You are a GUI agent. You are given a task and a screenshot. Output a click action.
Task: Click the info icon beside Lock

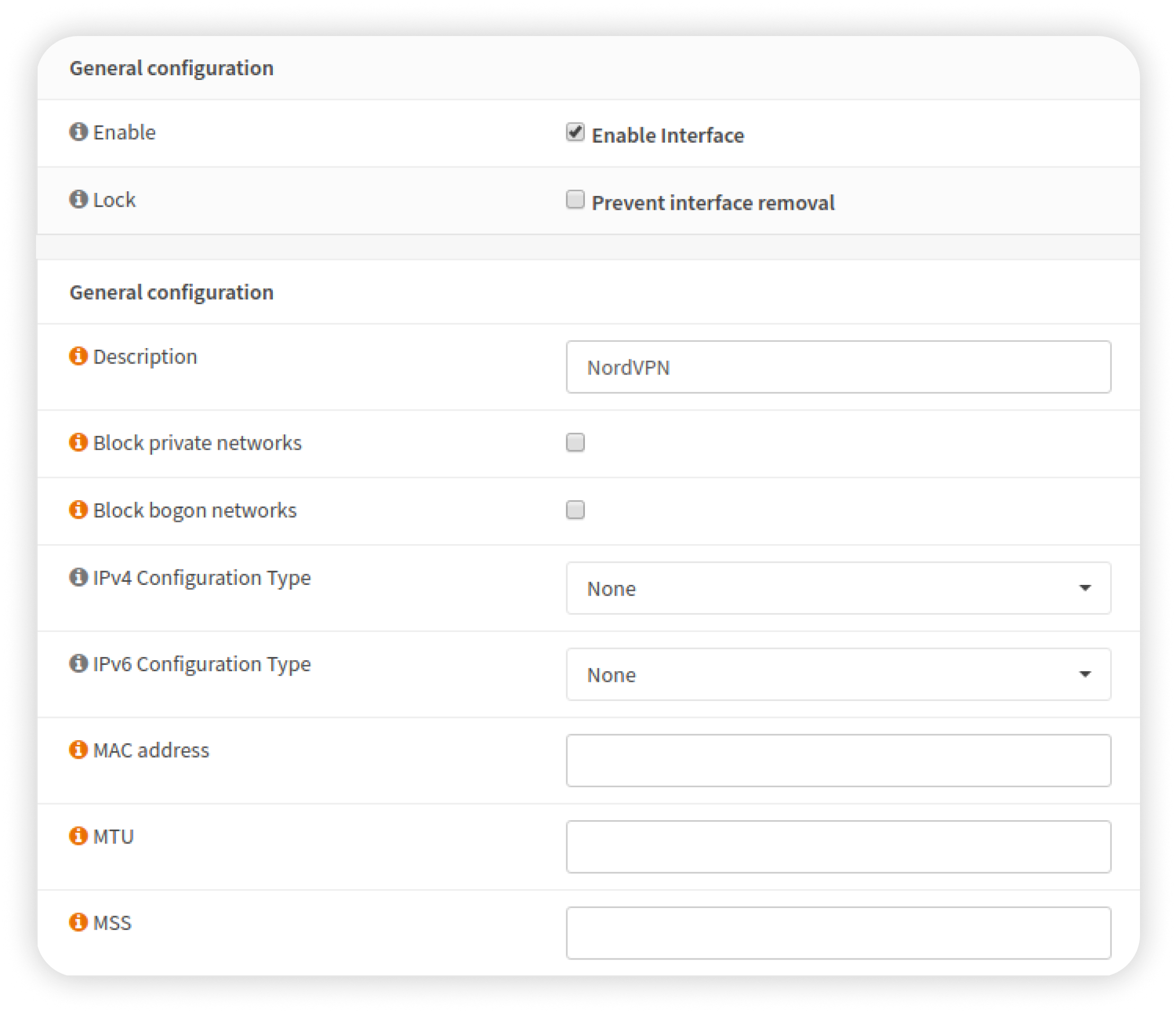(78, 199)
